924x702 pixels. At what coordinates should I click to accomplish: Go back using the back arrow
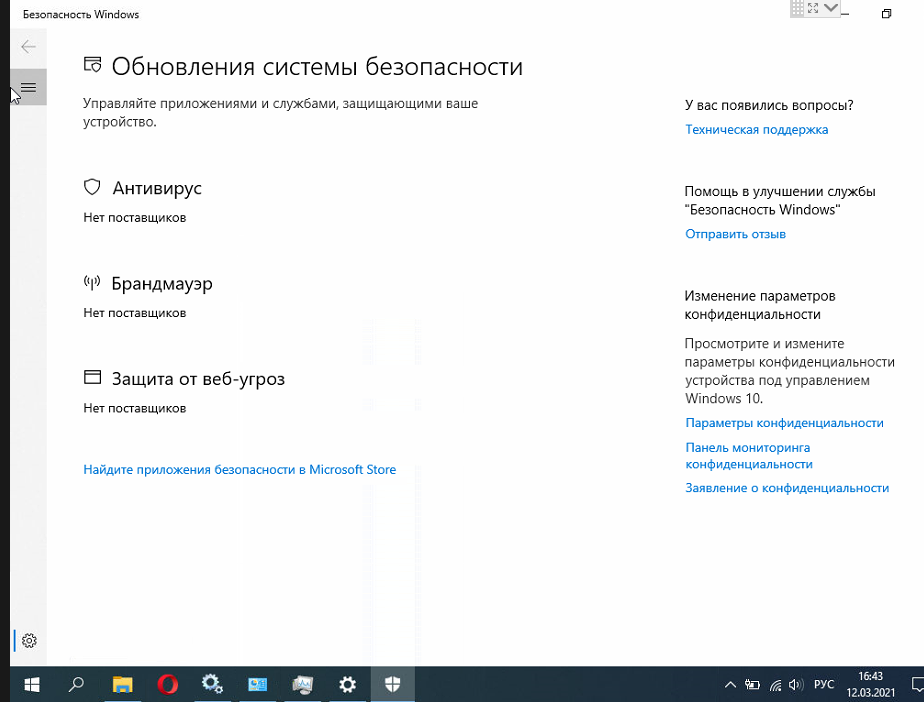pyautogui.click(x=28, y=47)
